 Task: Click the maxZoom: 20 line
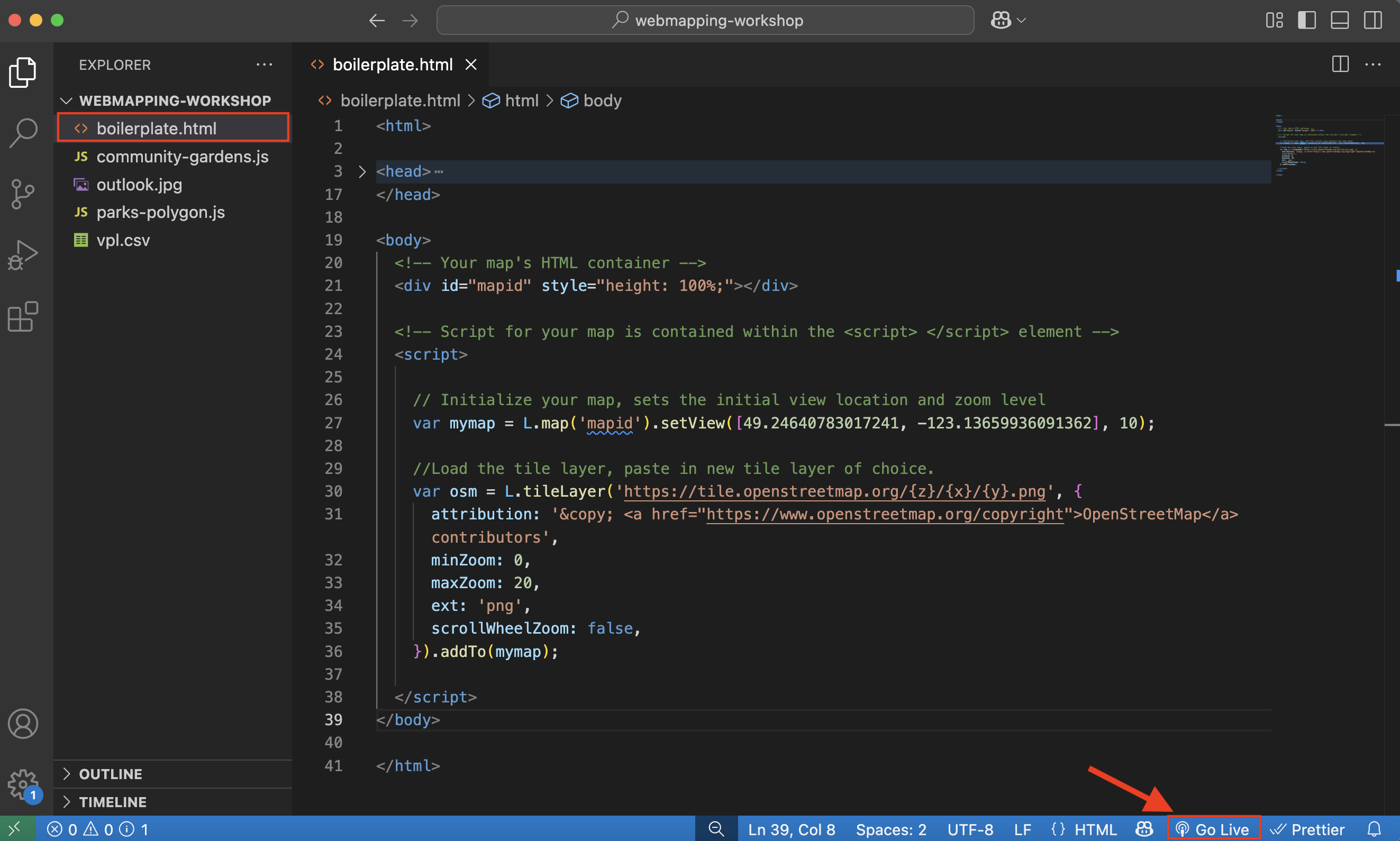click(485, 582)
